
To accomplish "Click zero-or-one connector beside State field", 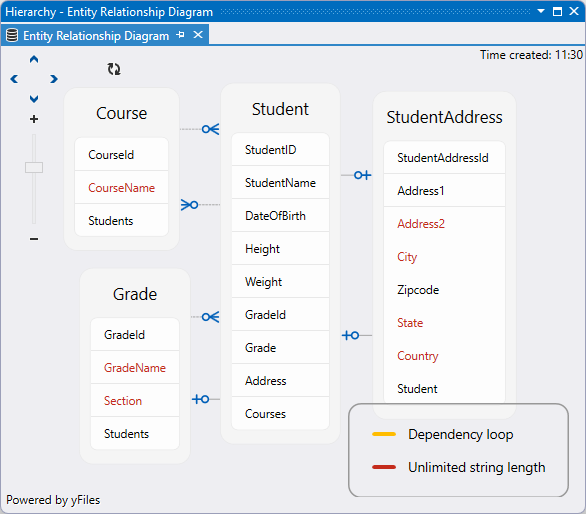I will (351, 335).
